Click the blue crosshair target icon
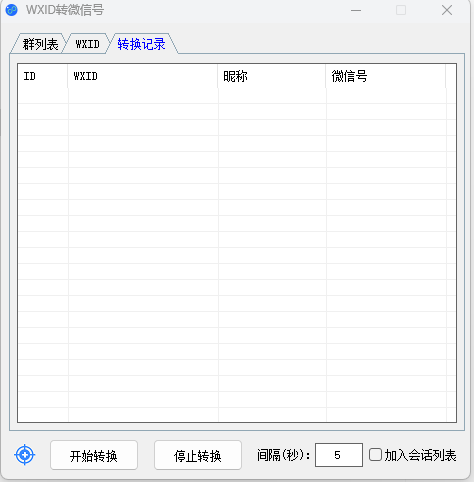This screenshot has width=474, height=482. 25,455
